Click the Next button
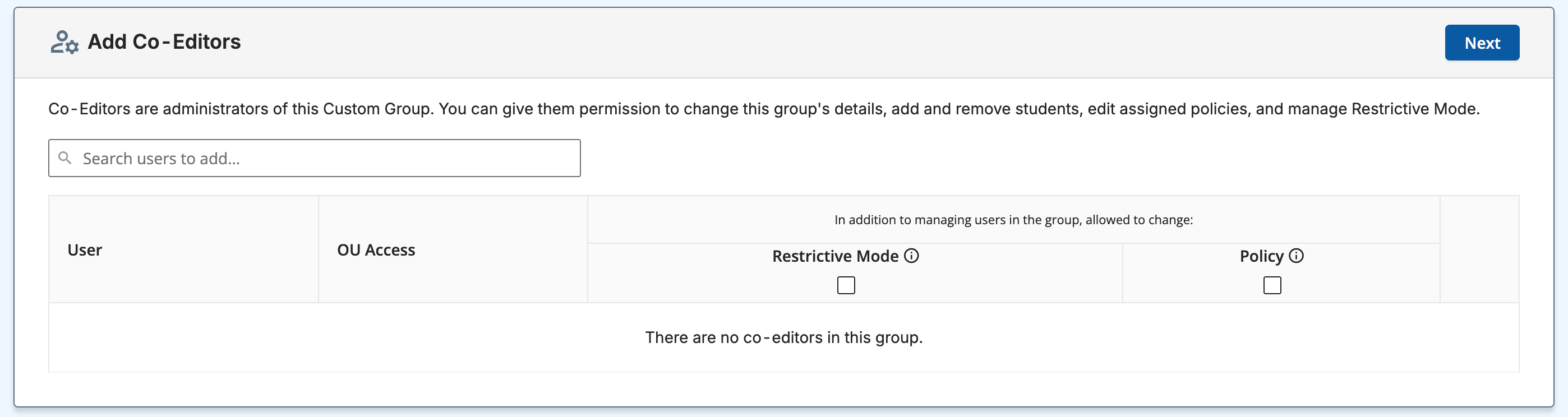 (1482, 43)
